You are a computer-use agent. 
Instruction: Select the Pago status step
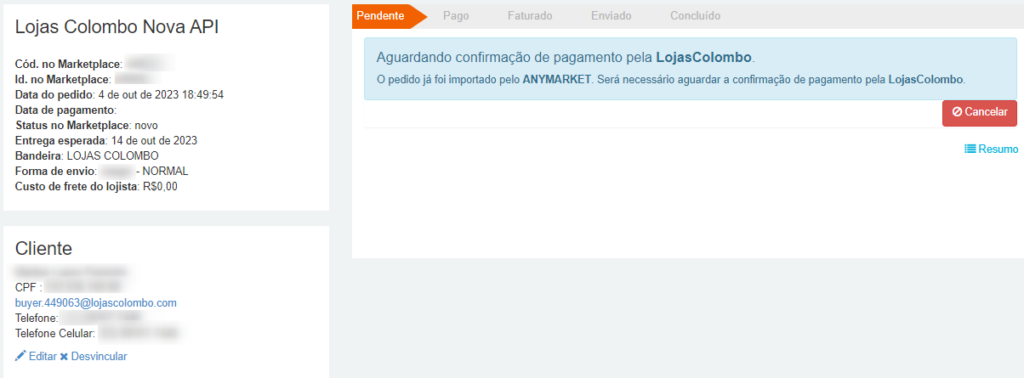[456, 16]
